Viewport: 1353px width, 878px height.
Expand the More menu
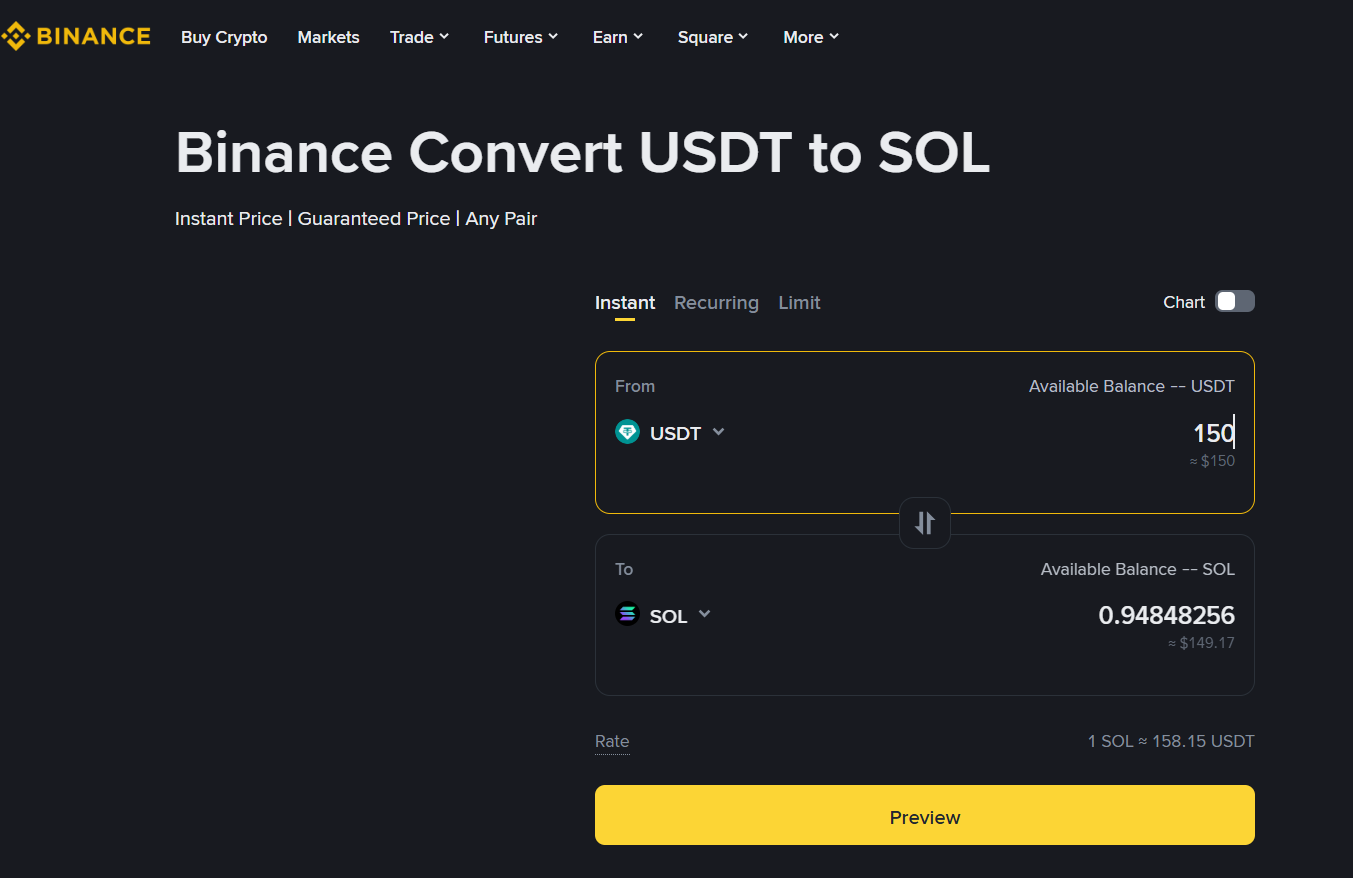pyautogui.click(x=811, y=37)
